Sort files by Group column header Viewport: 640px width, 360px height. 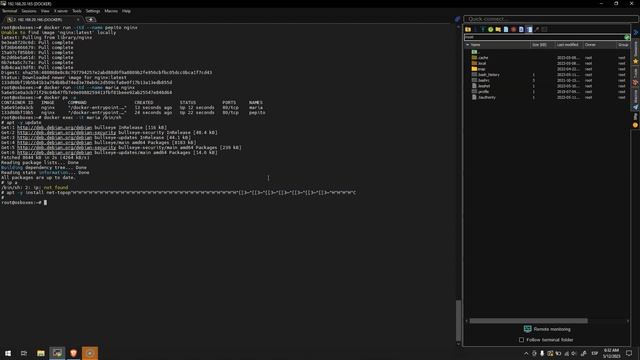tap(622, 45)
